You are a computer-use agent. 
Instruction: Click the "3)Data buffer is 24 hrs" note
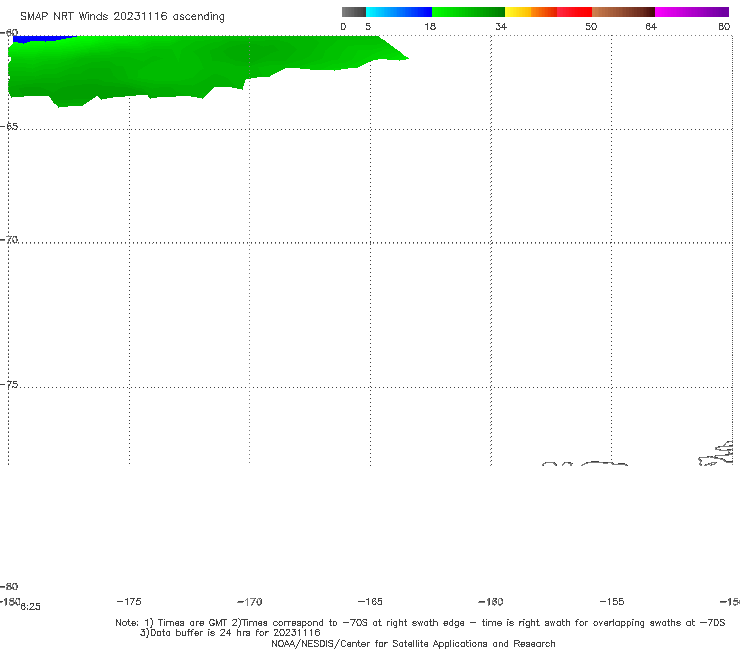click(230, 633)
